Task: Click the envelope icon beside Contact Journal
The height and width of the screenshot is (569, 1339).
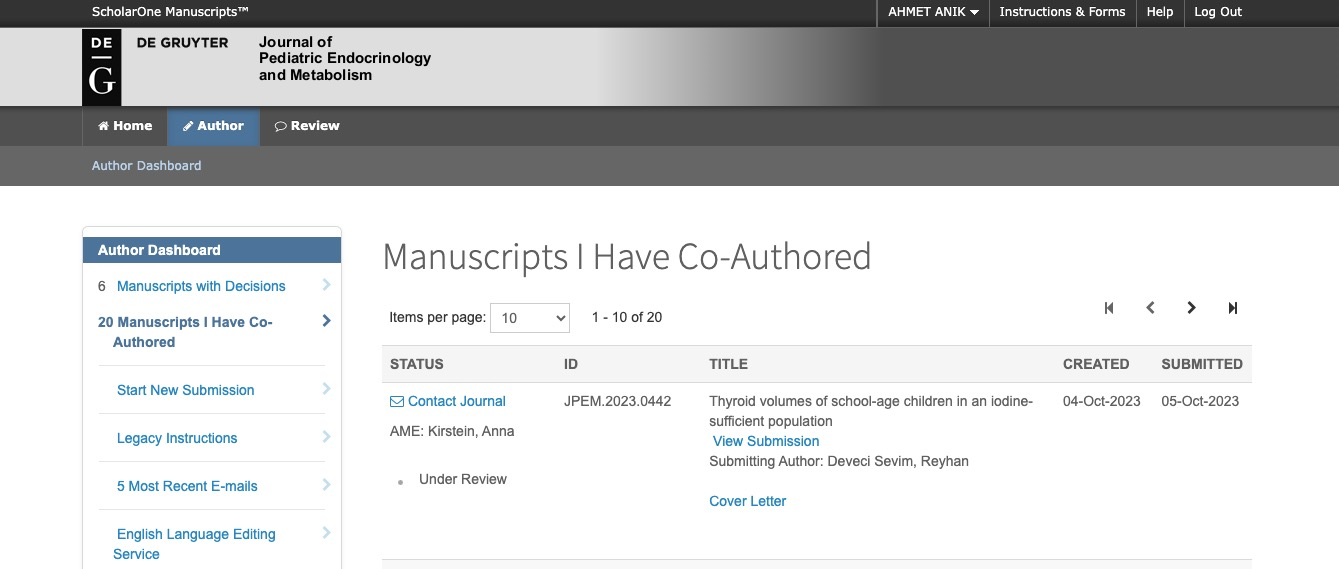Action: 397,402
